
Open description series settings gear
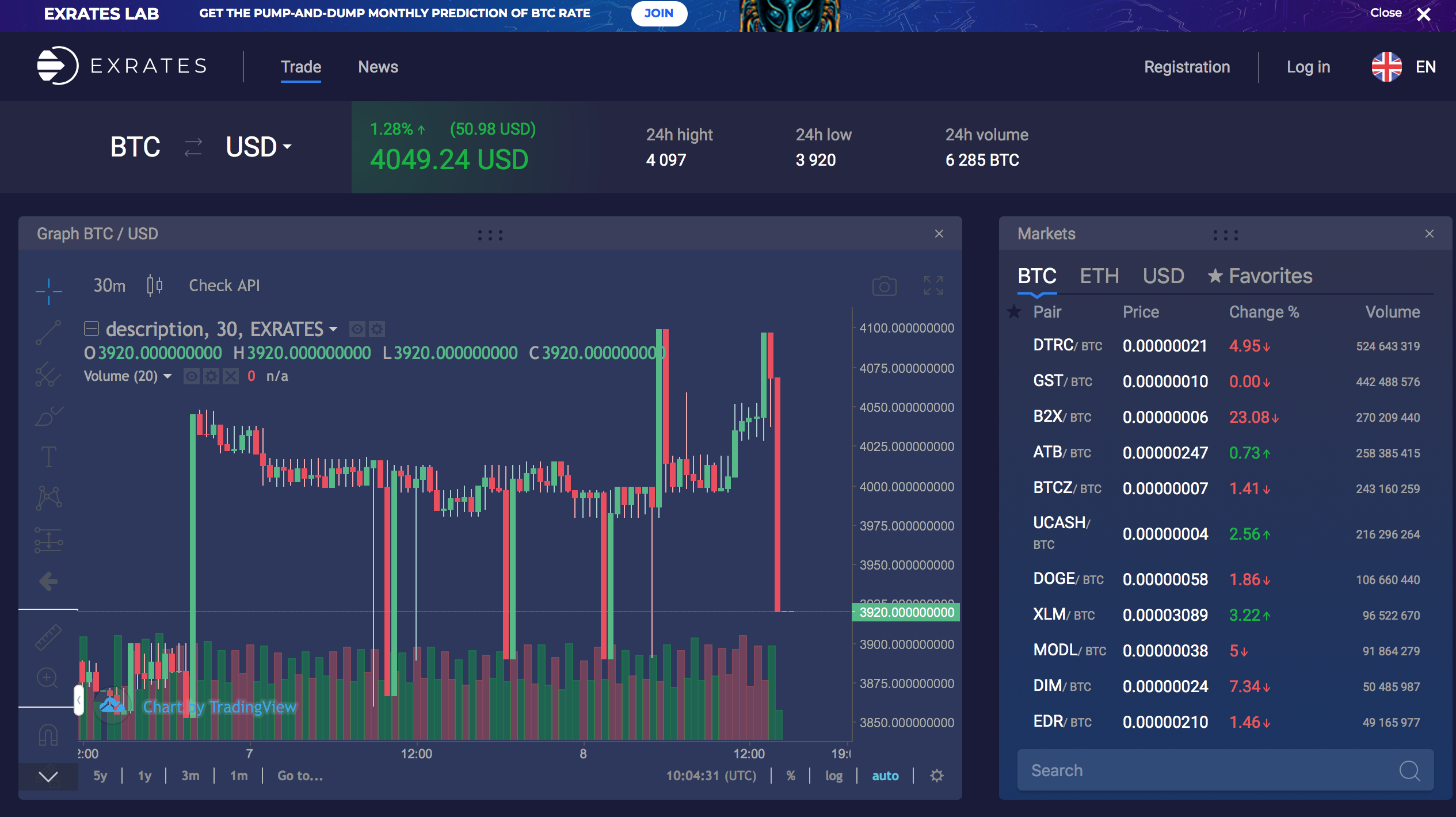tap(377, 329)
